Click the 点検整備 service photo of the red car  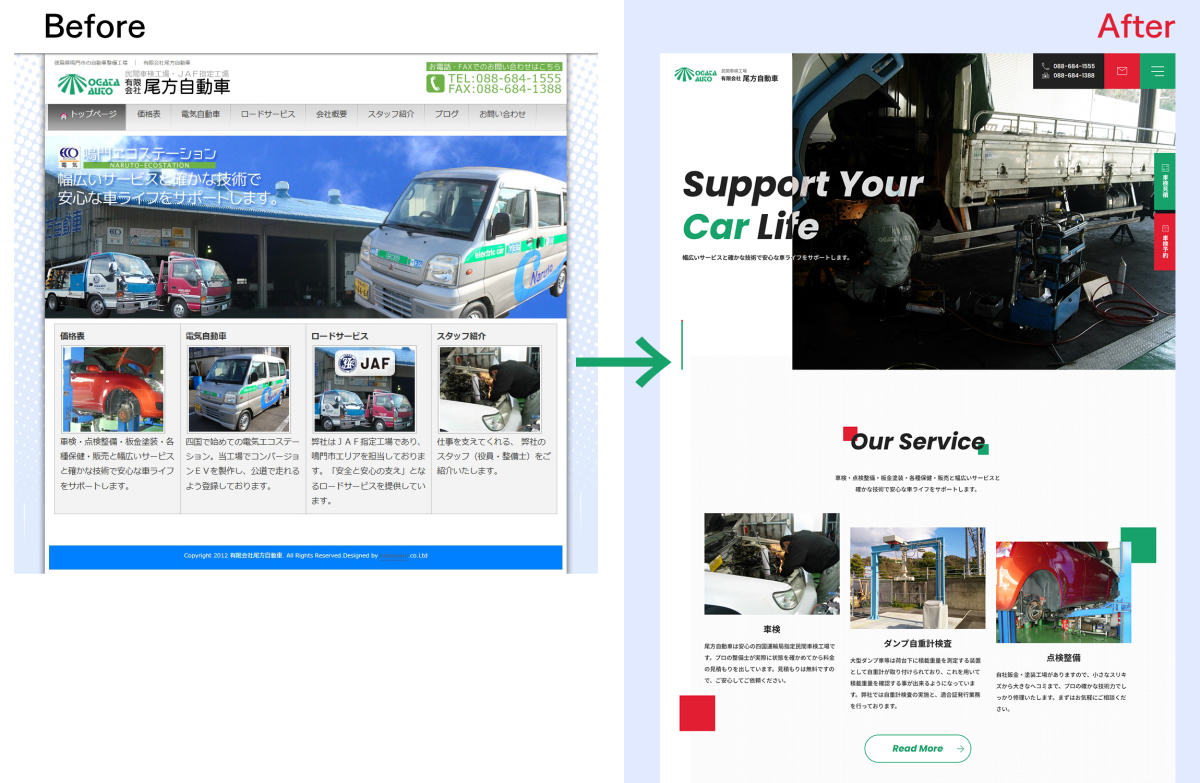[x=1064, y=592]
